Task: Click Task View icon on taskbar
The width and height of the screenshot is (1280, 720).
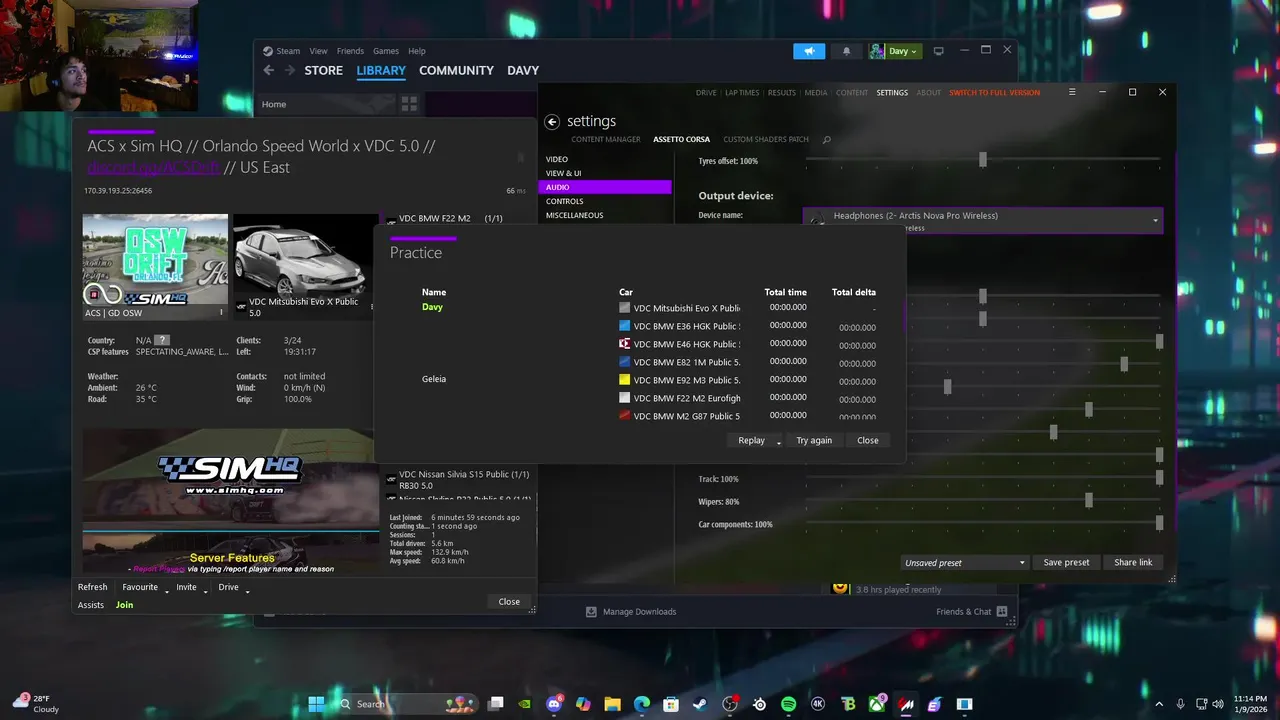Action: (495, 704)
